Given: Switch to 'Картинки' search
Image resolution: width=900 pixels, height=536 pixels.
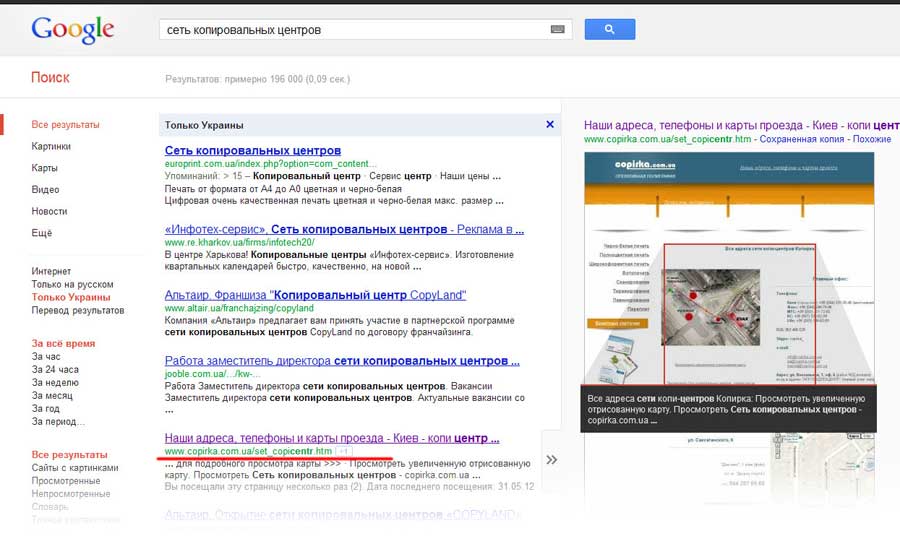Looking at the screenshot, I should click(51, 146).
